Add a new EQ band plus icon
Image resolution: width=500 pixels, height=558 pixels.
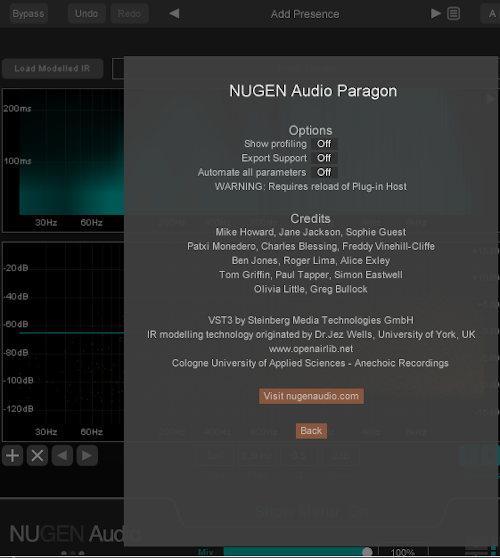pyautogui.click(x=12, y=456)
